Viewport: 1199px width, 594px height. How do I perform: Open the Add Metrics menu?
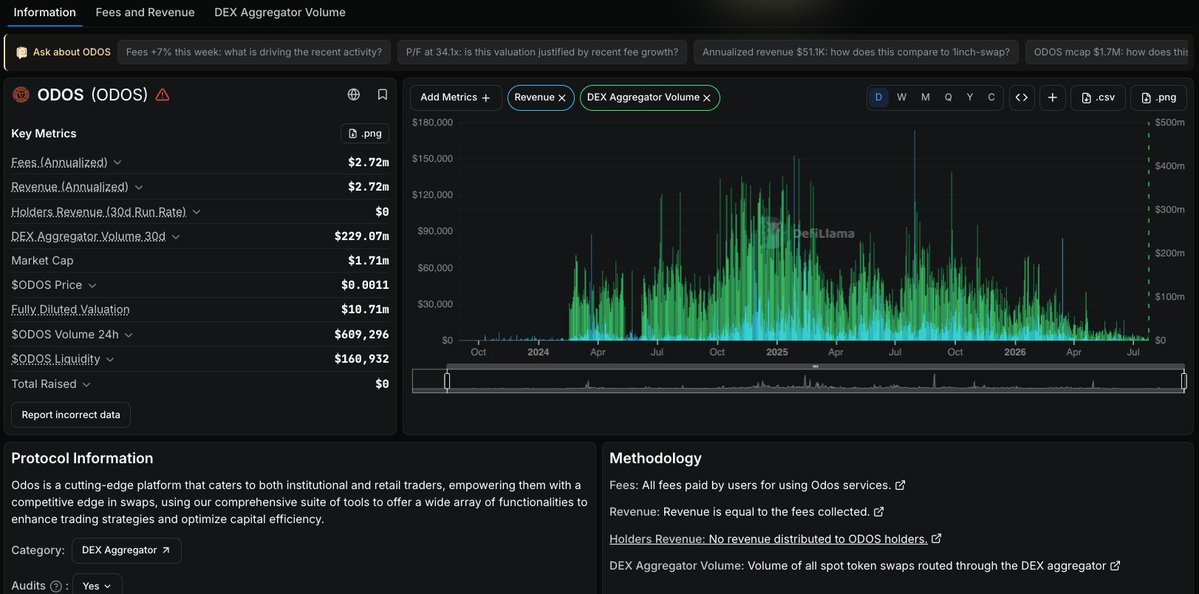click(x=456, y=98)
